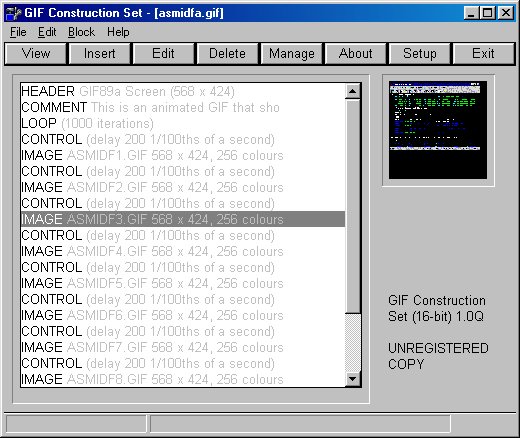Open the Edit menu
The width and height of the screenshot is (520, 438).
47,32
